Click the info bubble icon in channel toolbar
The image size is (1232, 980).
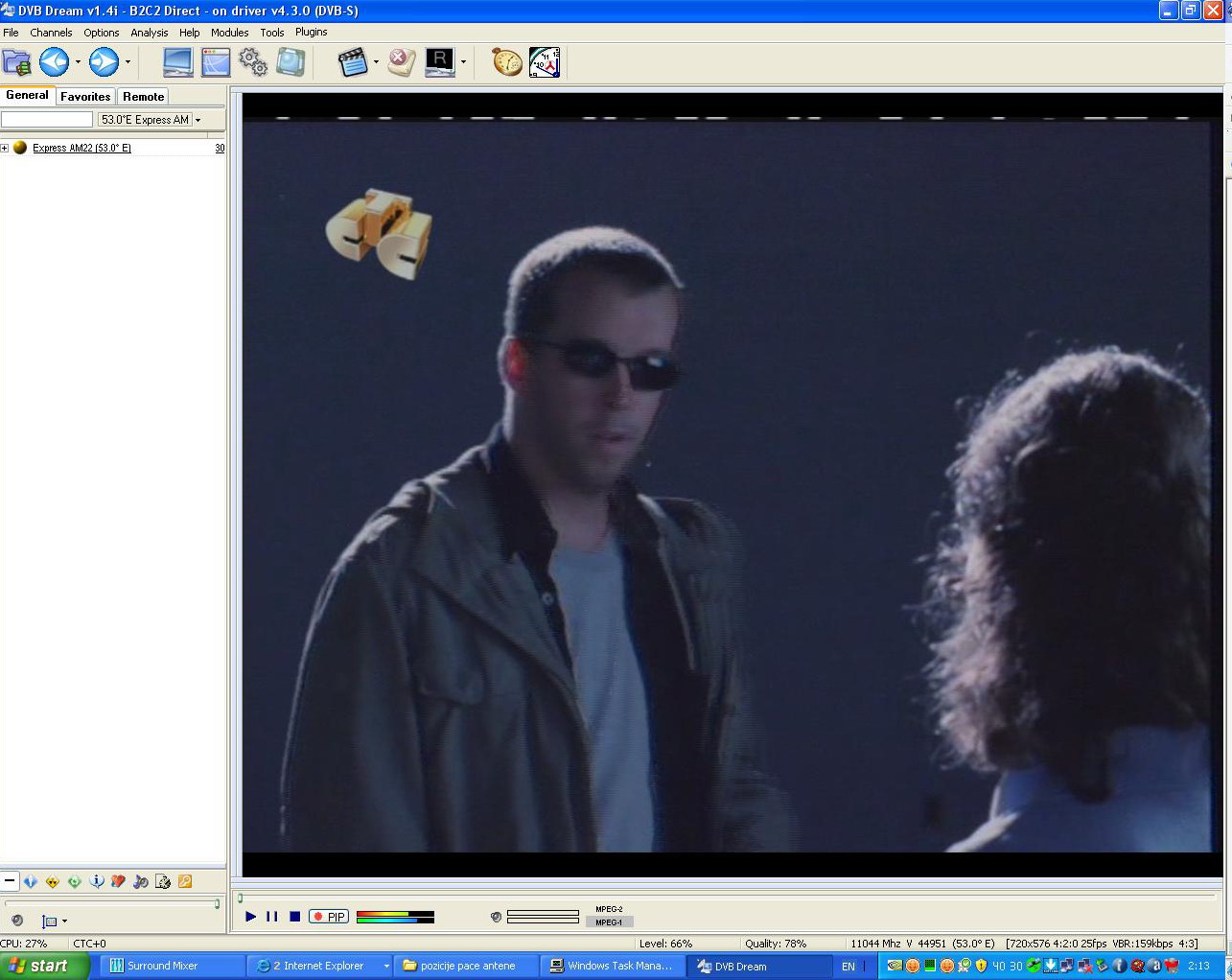coord(97,881)
